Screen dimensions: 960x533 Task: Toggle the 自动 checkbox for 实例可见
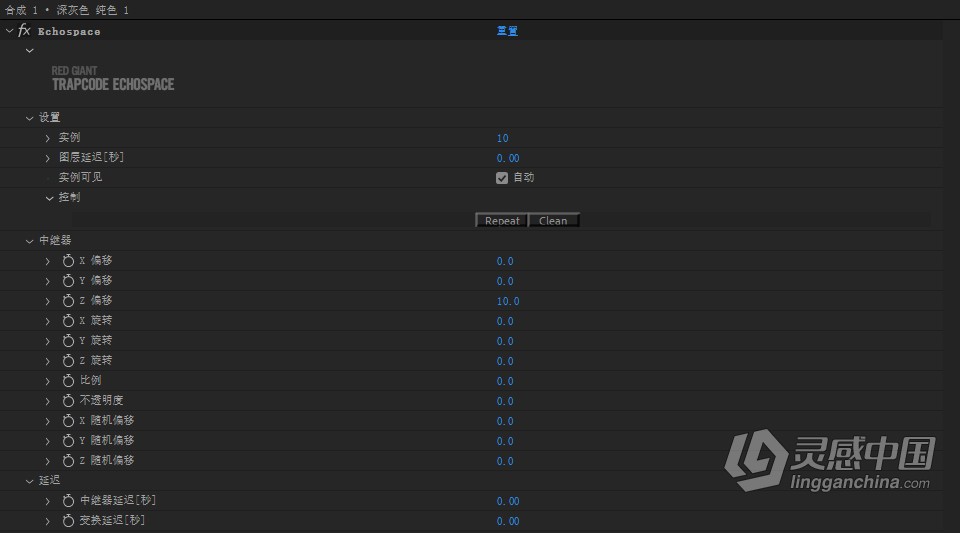(502, 177)
